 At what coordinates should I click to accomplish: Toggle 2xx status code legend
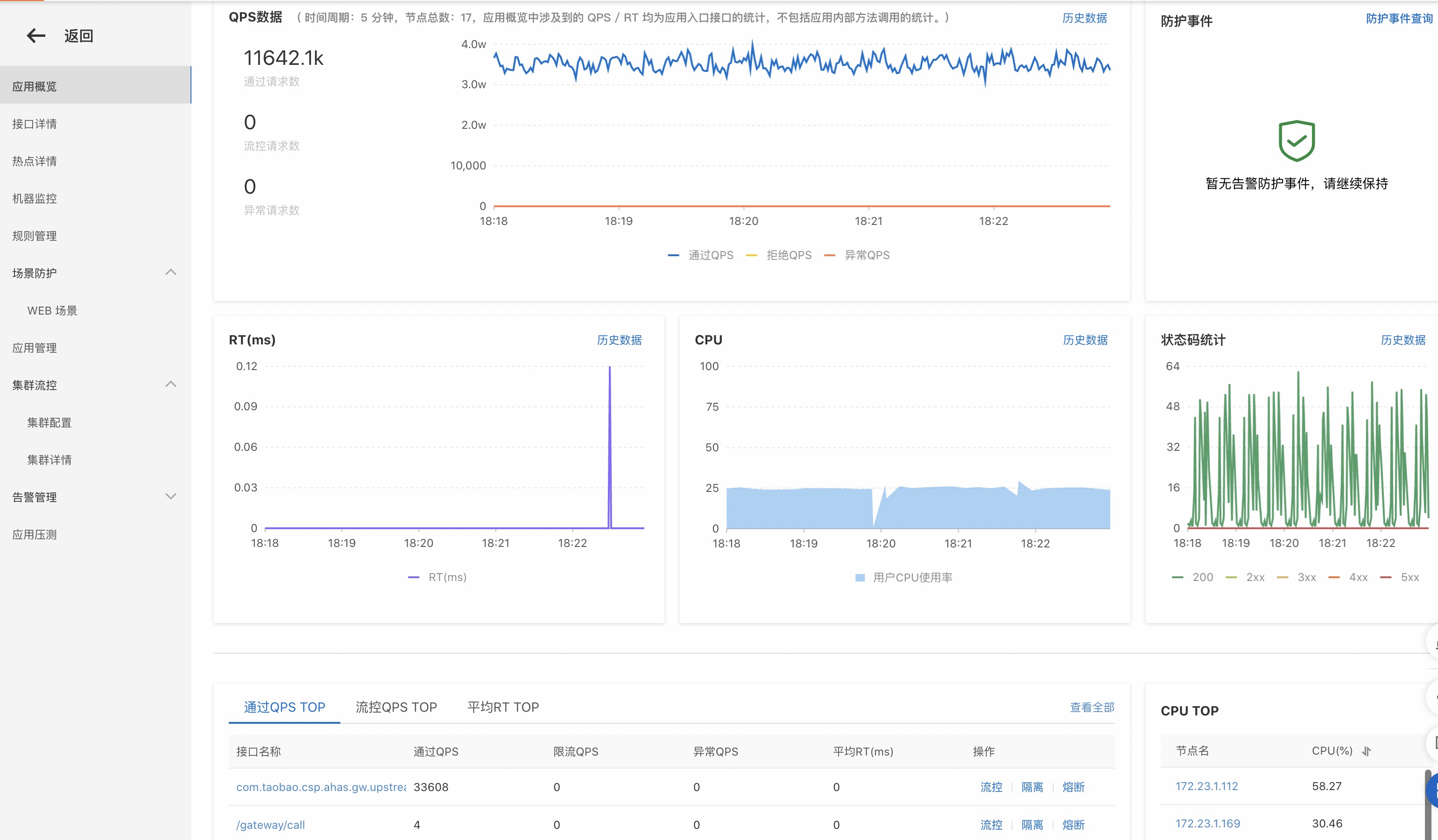[x=1245, y=577]
